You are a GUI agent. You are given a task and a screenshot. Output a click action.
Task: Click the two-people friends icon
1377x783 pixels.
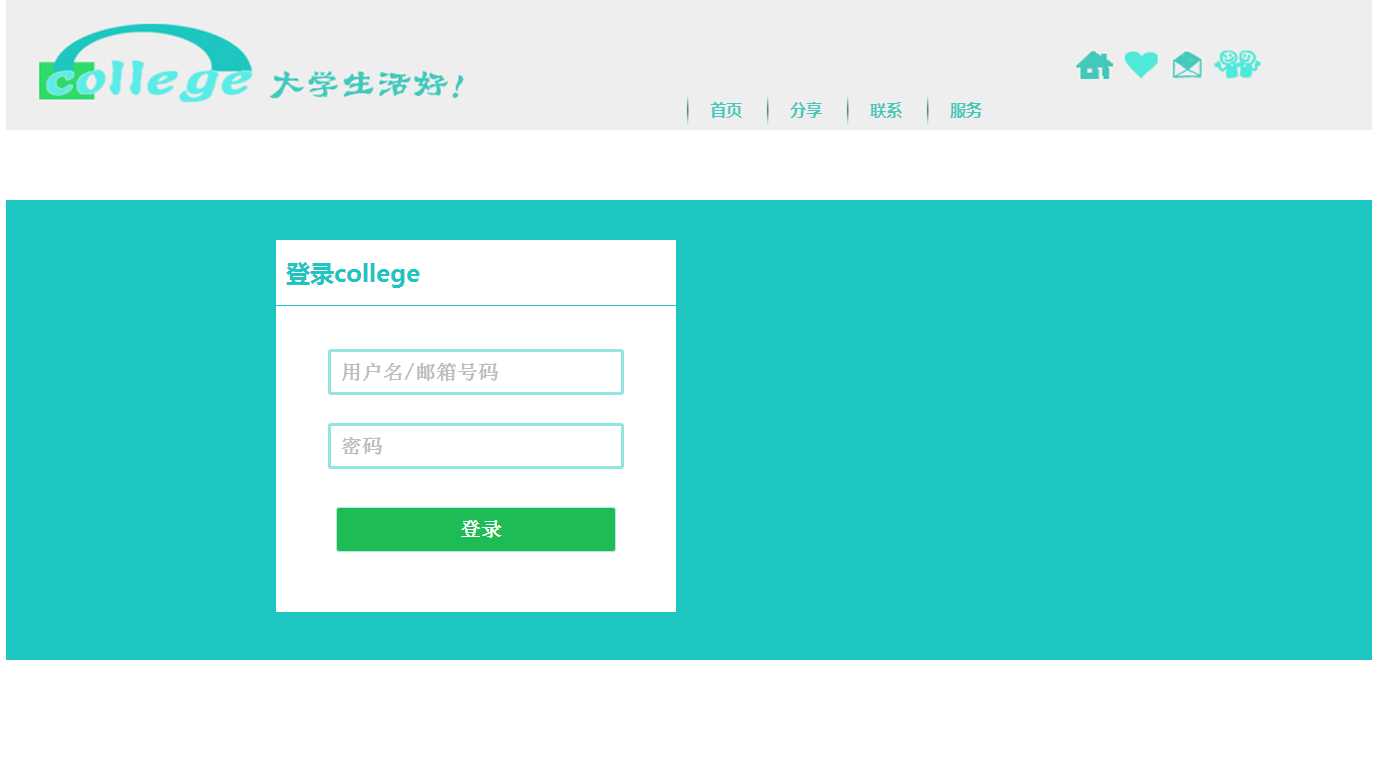[1237, 64]
